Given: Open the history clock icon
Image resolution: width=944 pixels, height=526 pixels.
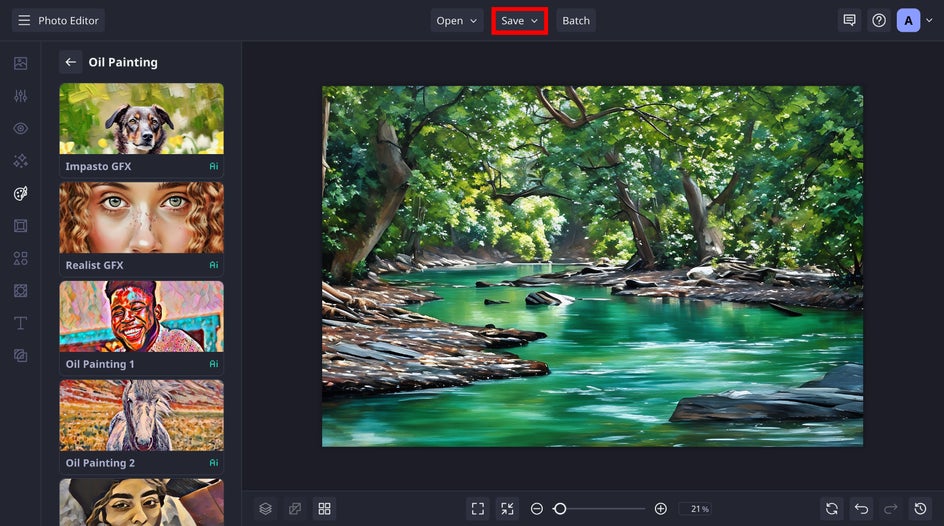Looking at the screenshot, I should point(920,509).
